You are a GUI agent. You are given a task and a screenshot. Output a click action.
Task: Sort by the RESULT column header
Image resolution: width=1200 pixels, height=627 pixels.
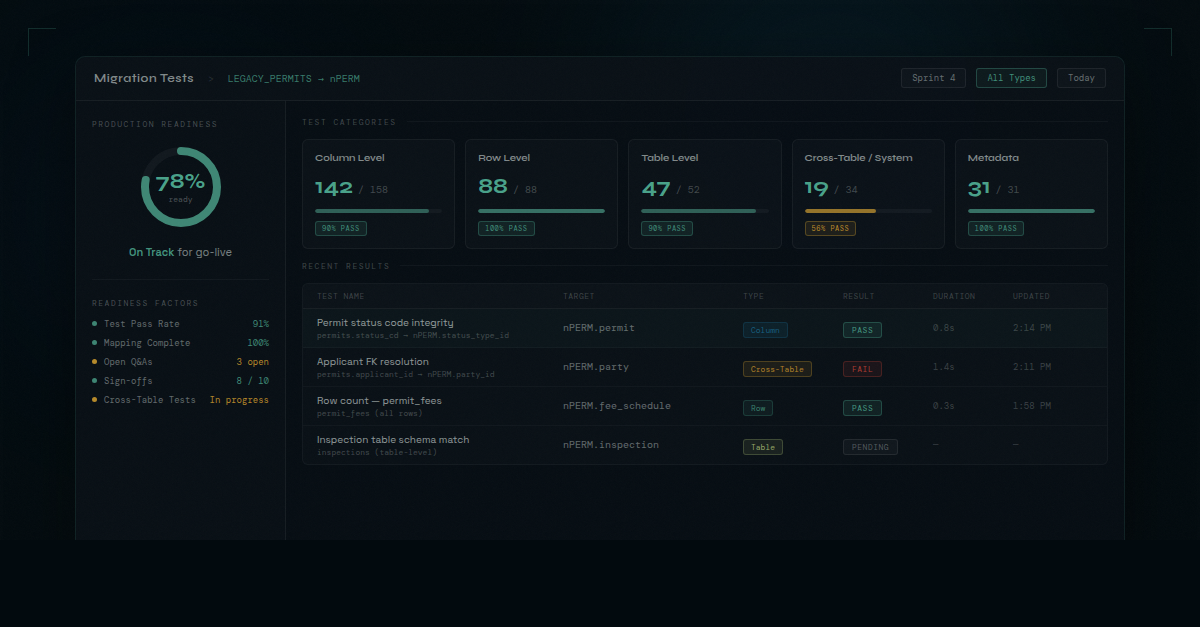point(859,297)
